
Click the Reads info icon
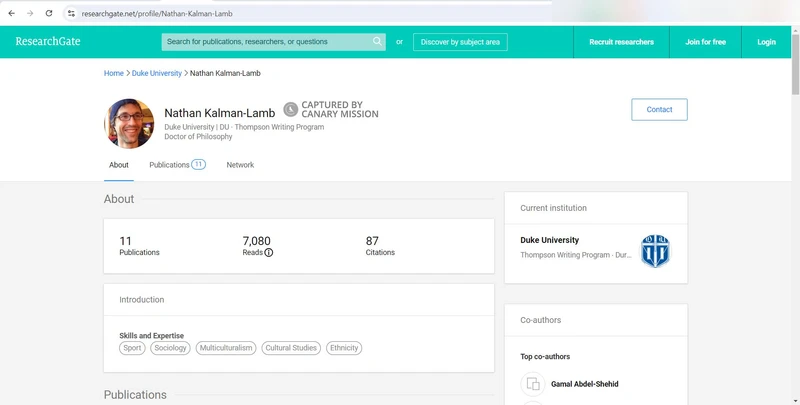[x=269, y=252]
